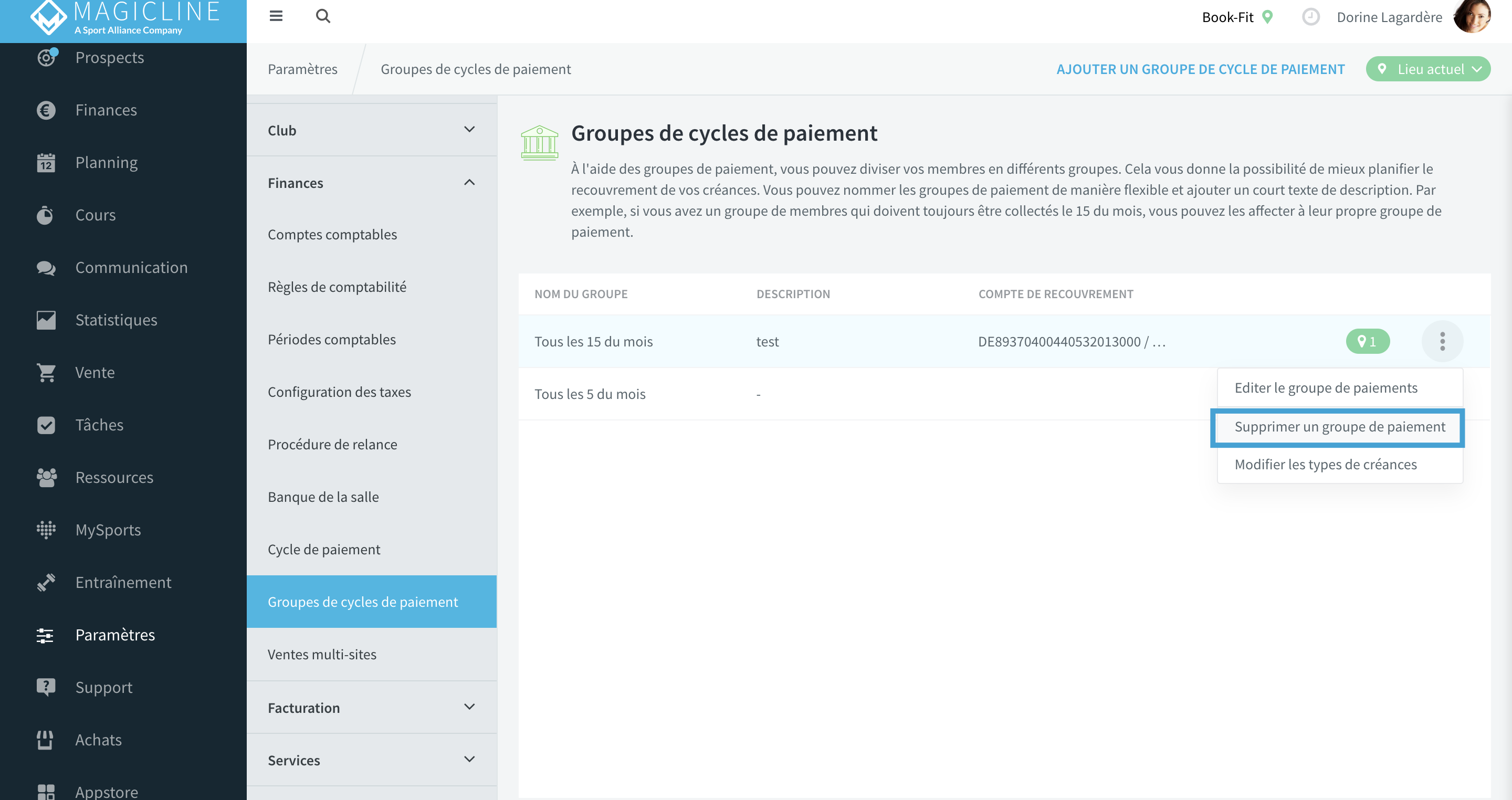Image resolution: width=1512 pixels, height=800 pixels.
Task: Click Dorine Lagardère profile avatar
Action: [1473, 16]
